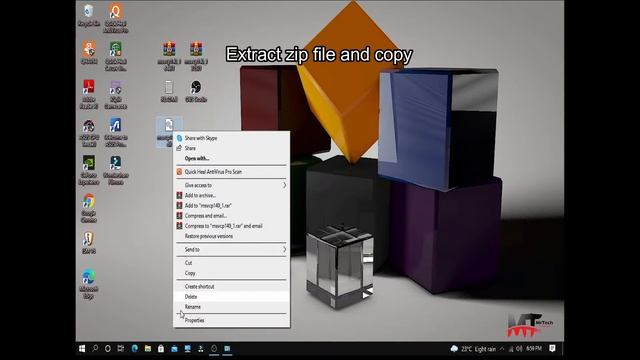
Task: Open taskbar Search magnifier
Action: [x=95, y=349]
